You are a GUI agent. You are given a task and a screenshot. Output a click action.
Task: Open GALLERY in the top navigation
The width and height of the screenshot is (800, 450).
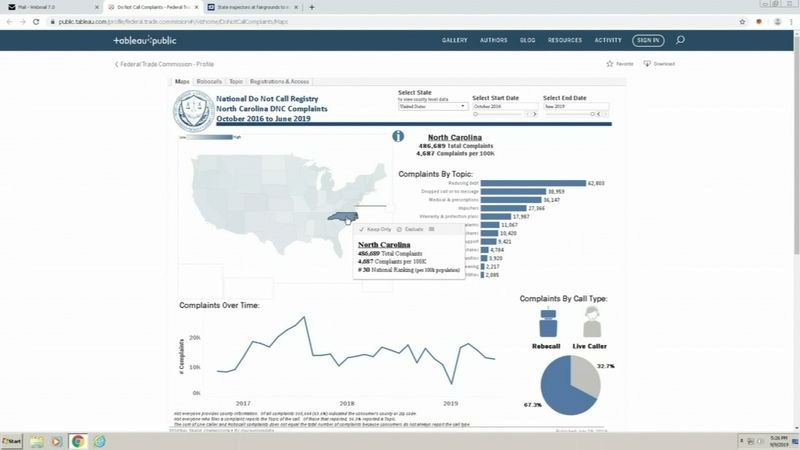[455, 40]
